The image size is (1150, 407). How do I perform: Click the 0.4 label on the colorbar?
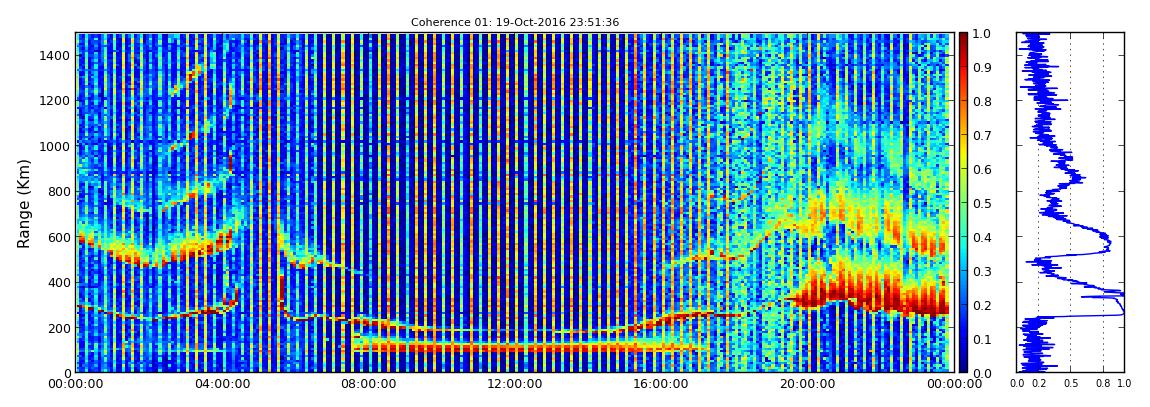coord(981,238)
